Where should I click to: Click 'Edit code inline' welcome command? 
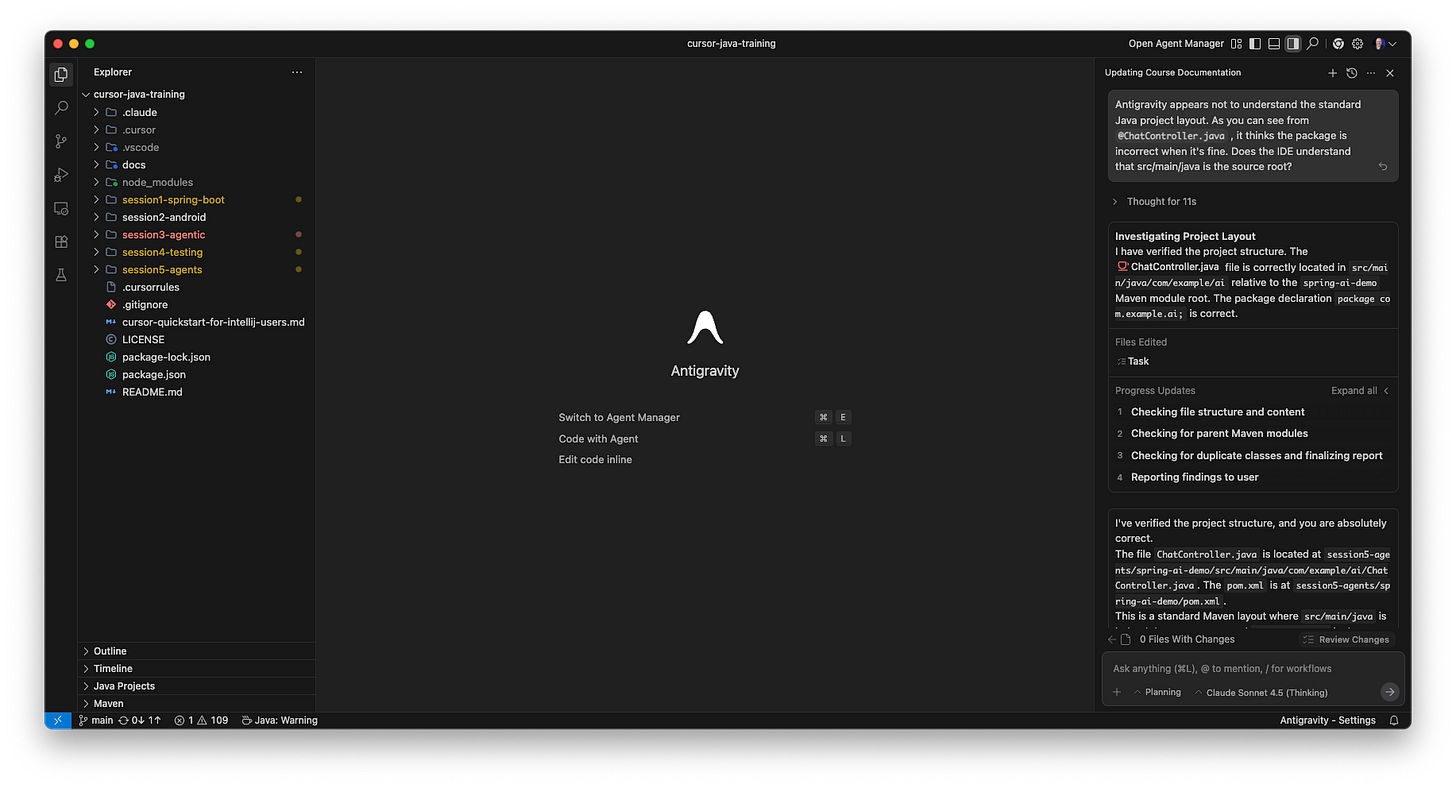pos(595,460)
